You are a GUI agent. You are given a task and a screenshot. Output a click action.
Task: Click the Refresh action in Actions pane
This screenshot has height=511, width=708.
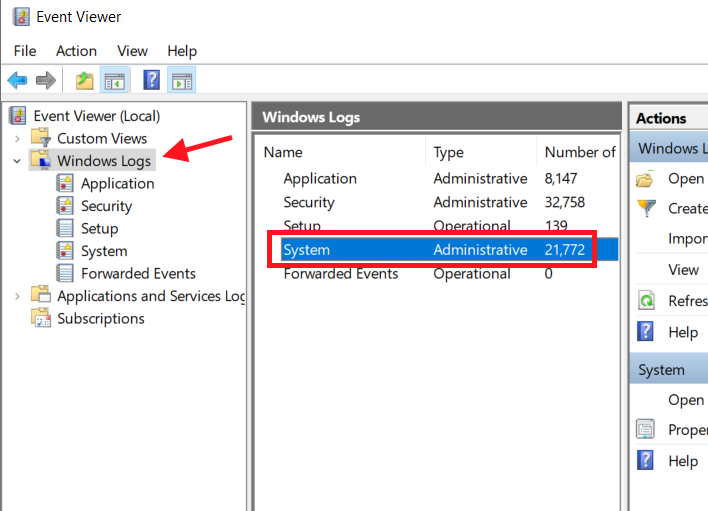[x=688, y=301]
